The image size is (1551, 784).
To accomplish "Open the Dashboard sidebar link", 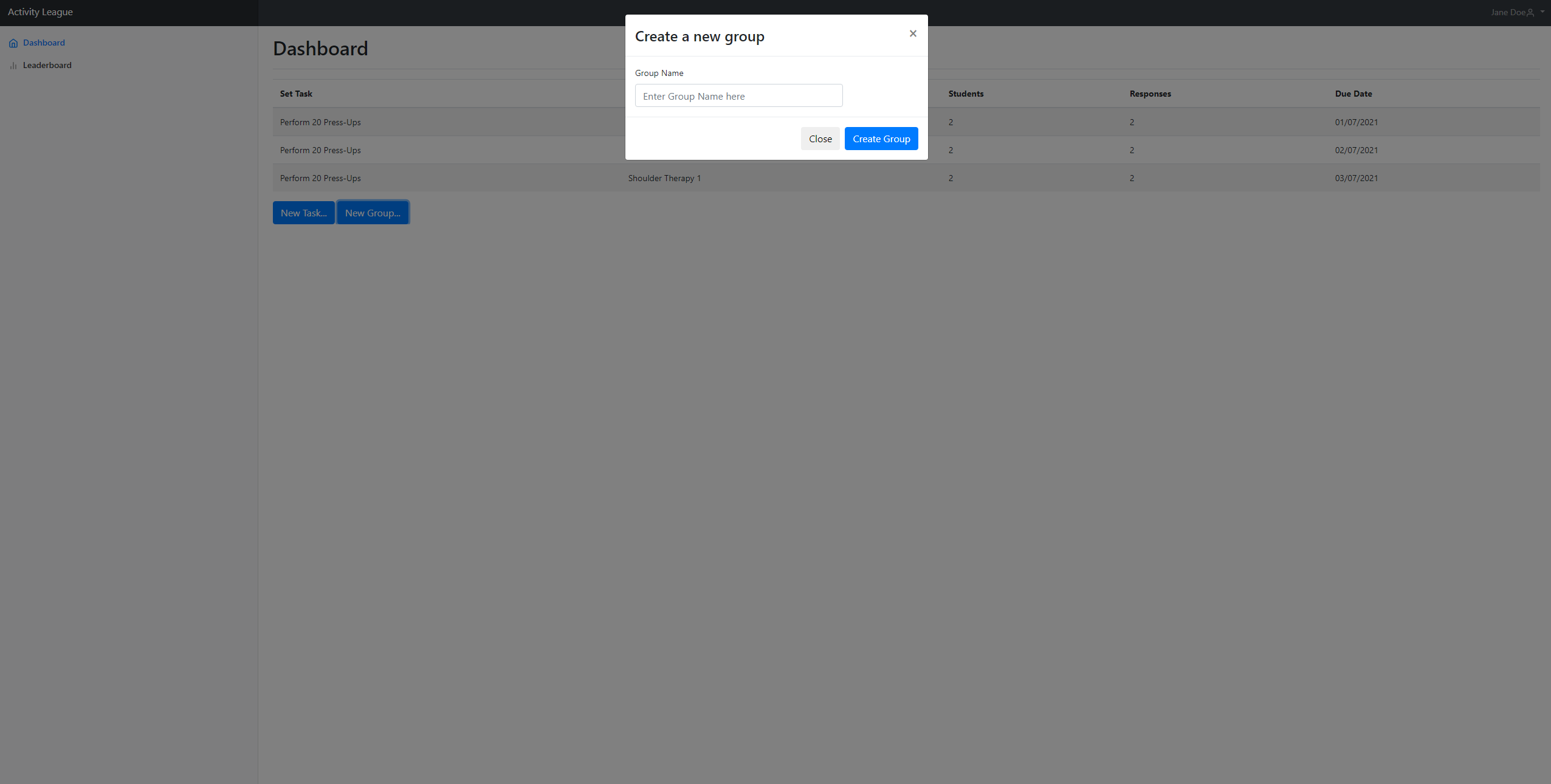I will tap(44, 43).
